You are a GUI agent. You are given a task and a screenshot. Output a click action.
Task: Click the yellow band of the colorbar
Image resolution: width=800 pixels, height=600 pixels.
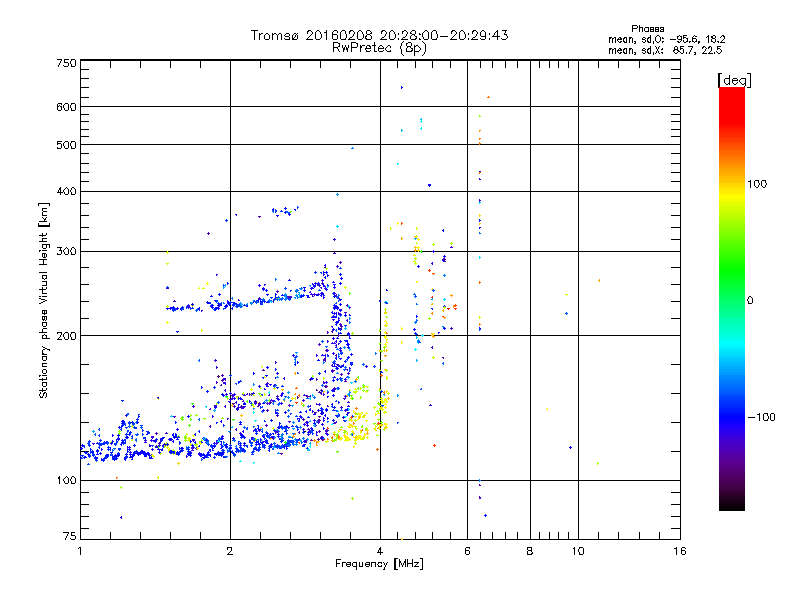(x=731, y=190)
